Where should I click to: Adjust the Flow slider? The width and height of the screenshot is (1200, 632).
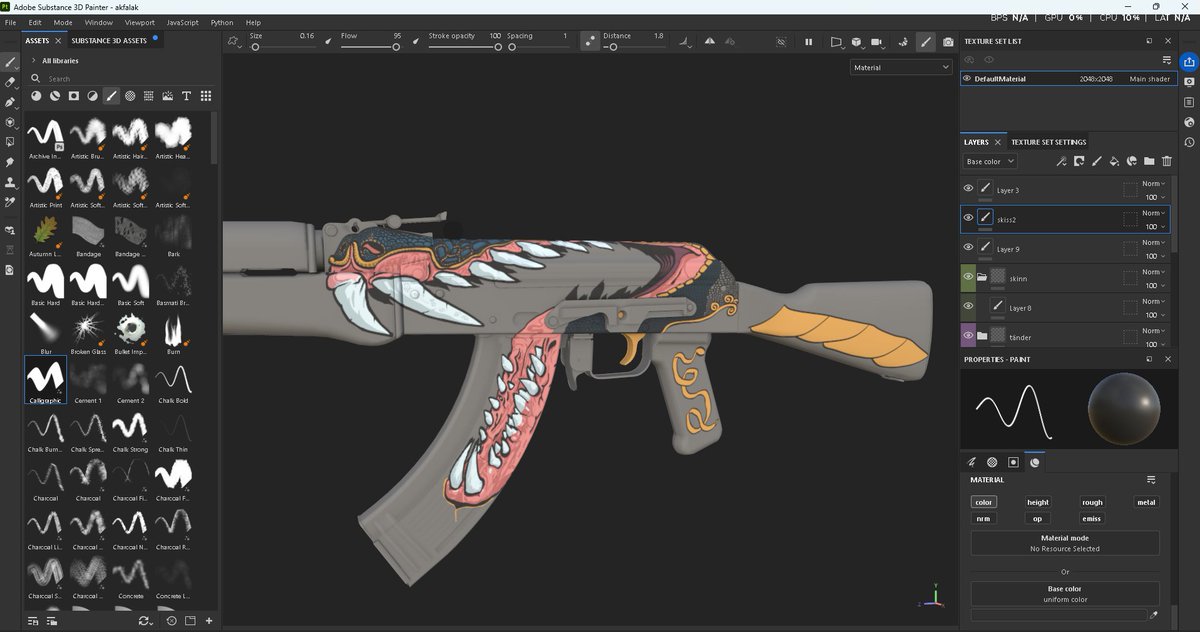tap(371, 47)
